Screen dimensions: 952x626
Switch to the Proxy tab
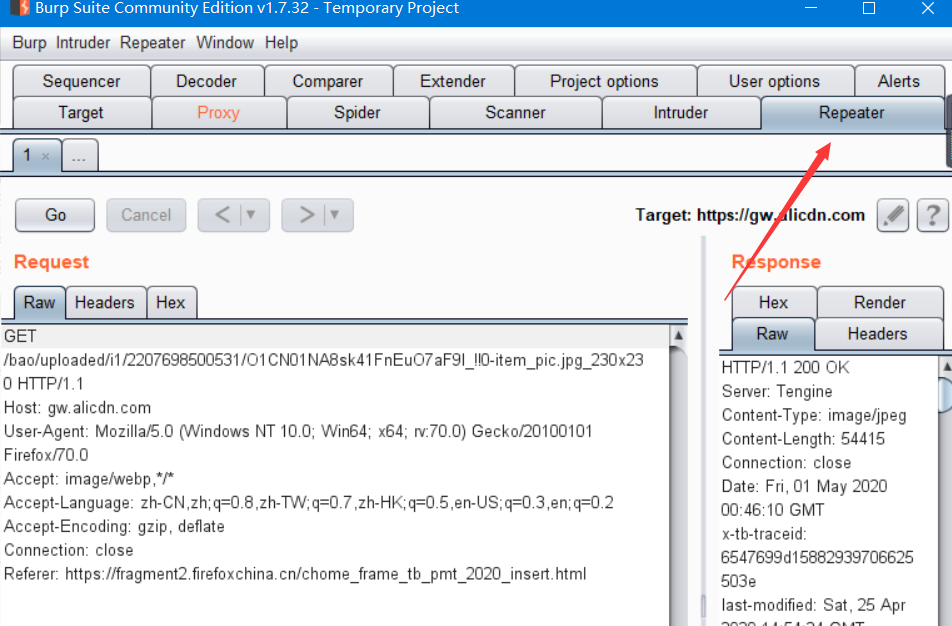pyautogui.click(x=219, y=113)
